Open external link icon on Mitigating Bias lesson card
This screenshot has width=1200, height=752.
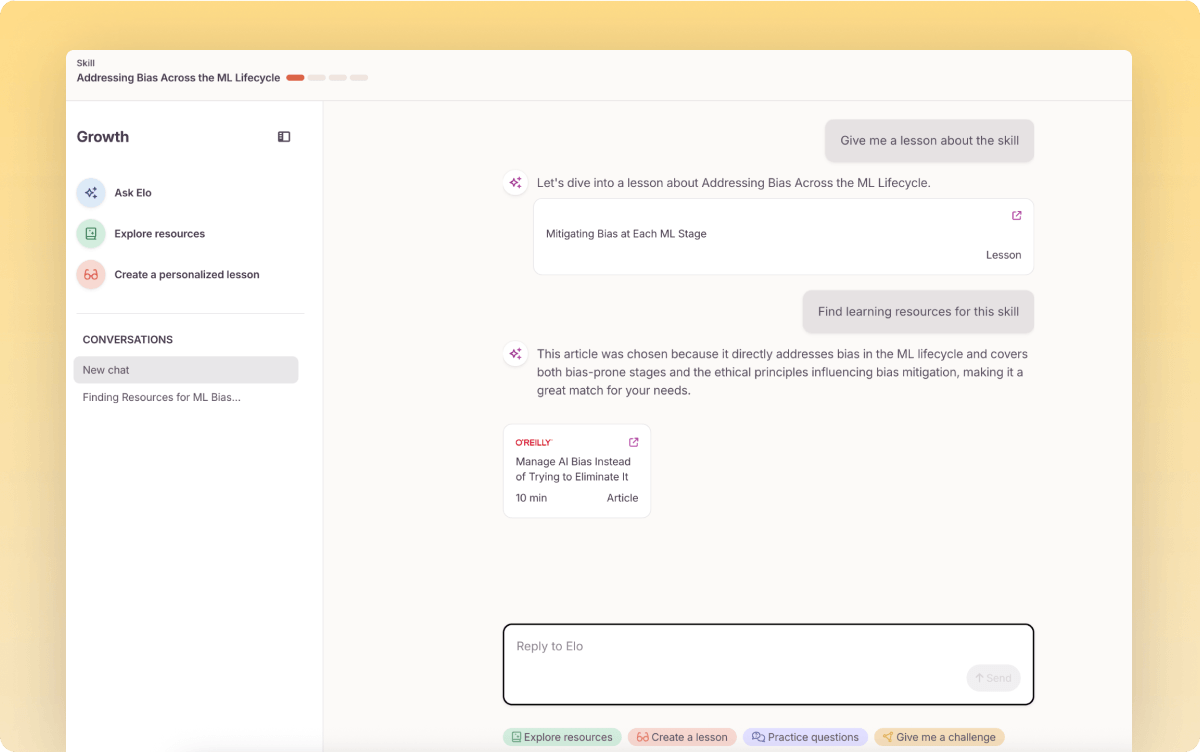(x=1017, y=215)
